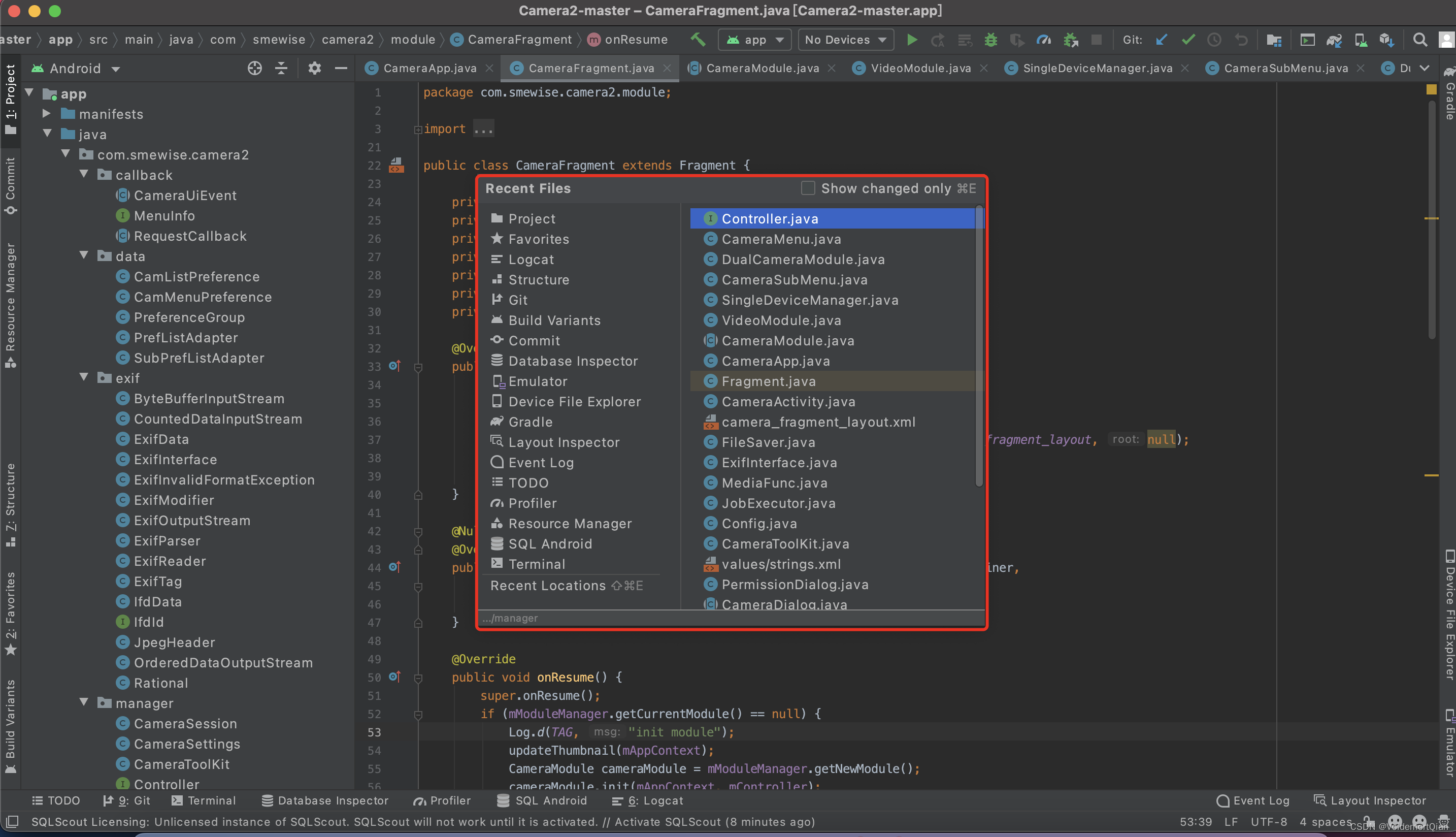The width and height of the screenshot is (1456, 837).
Task: Open the Android view selector dropdown
Action: click(x=76, y=69)
